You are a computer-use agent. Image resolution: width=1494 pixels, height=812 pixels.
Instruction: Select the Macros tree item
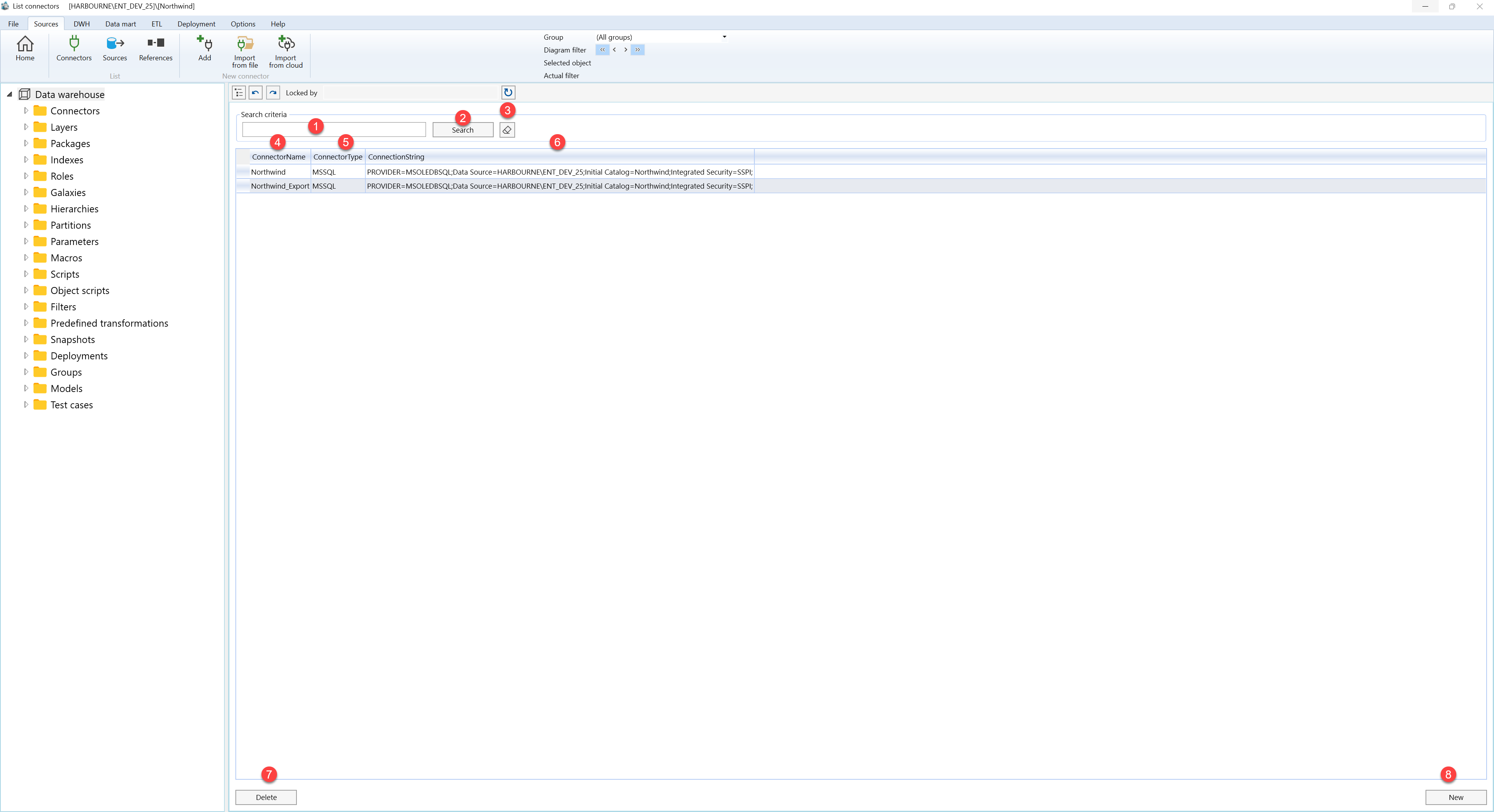(x=66, y=257)
